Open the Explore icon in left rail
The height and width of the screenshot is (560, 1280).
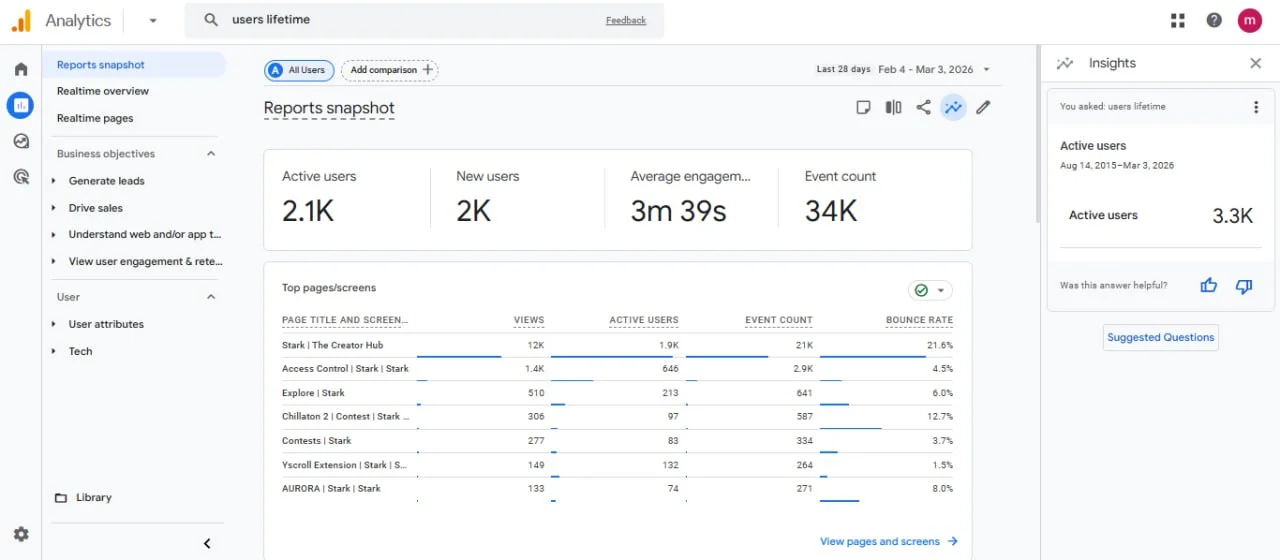click(x=21, y=141)
